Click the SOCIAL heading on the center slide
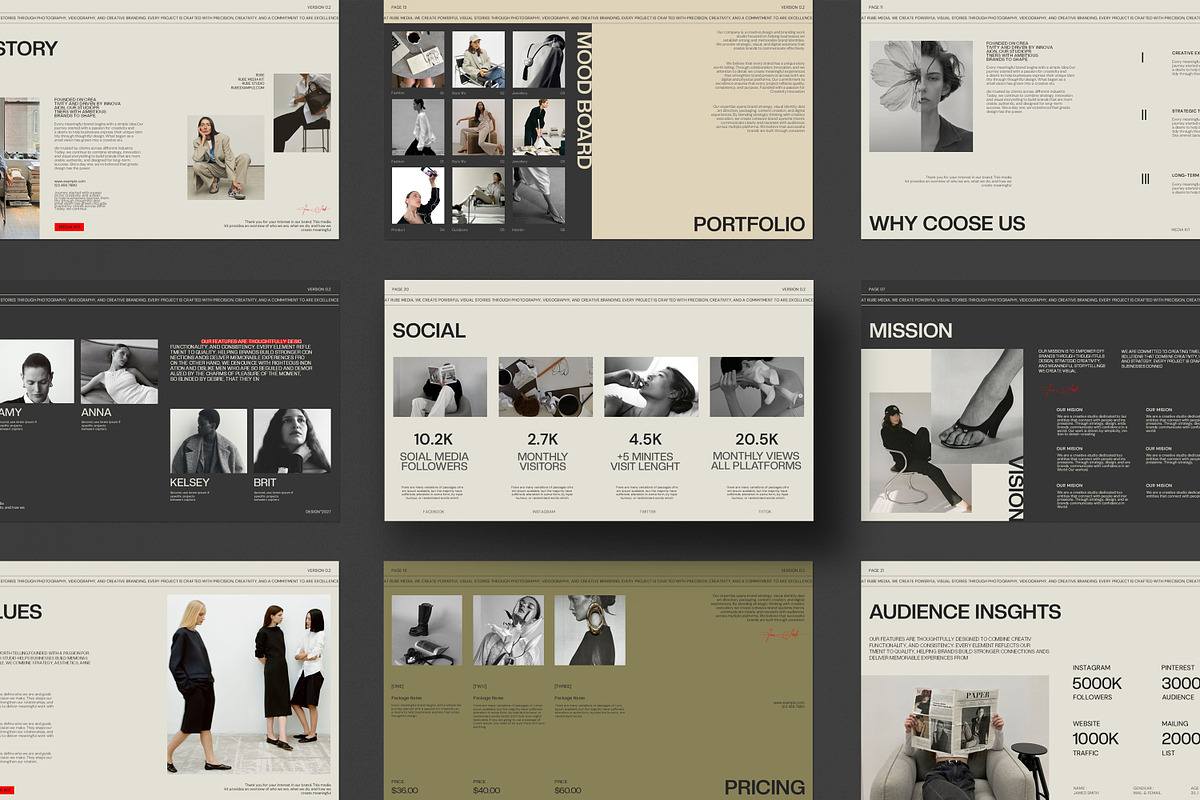The height and width of the screenshot is (800, 1200). [x=428, y=330]
